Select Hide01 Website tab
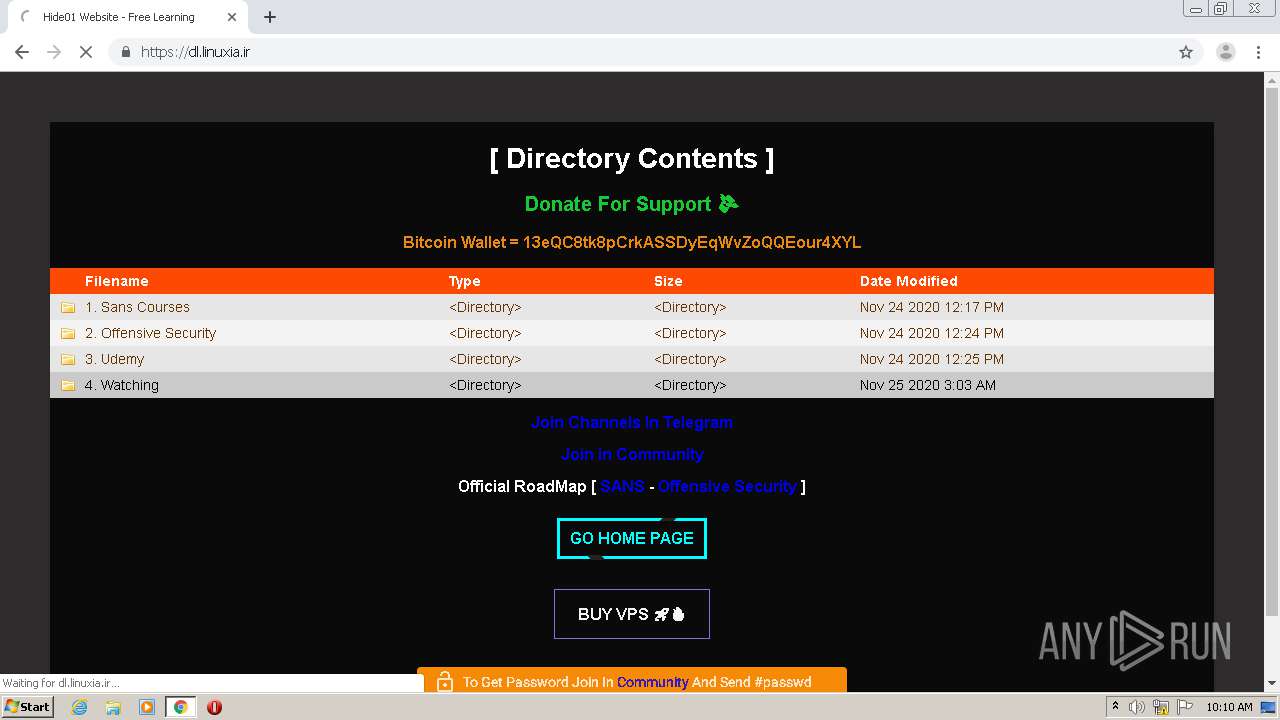The height and width of the screenshot is (720, 1280). pyautogui.click(x=128, y=17)
